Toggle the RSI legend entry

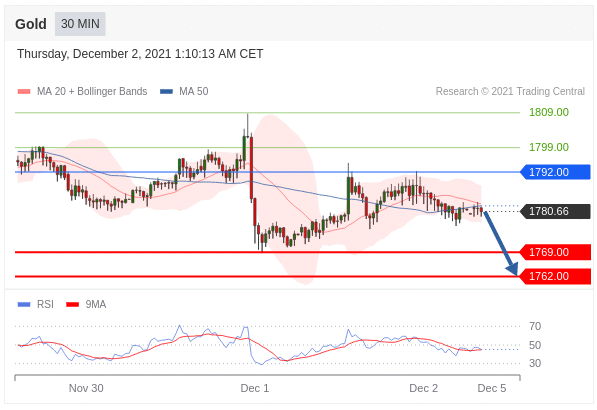pyautogui.click(x=36, y=304)
